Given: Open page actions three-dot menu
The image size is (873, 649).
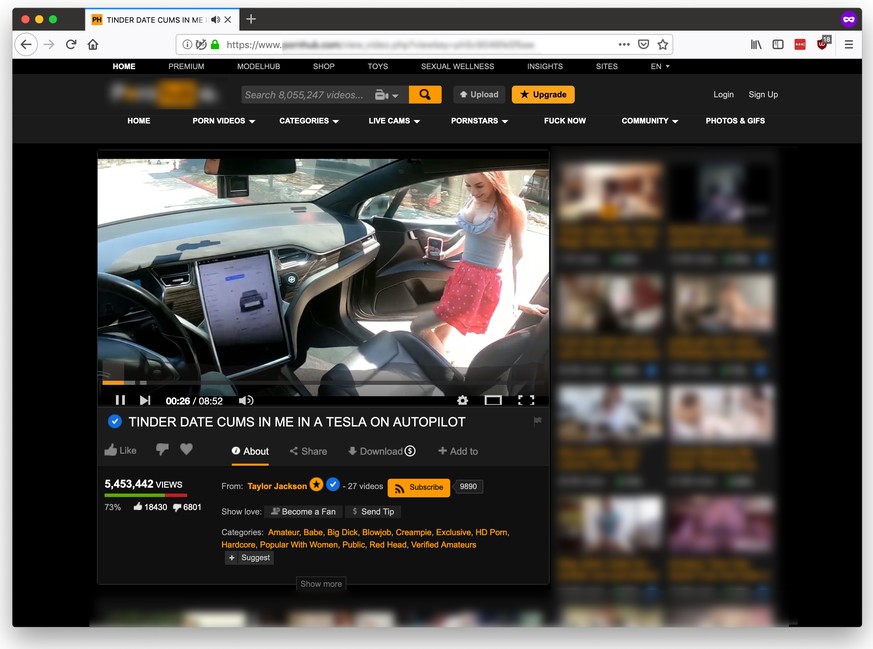Looking at the screenshot, I should pyautogui.click(x=624, y=45).
